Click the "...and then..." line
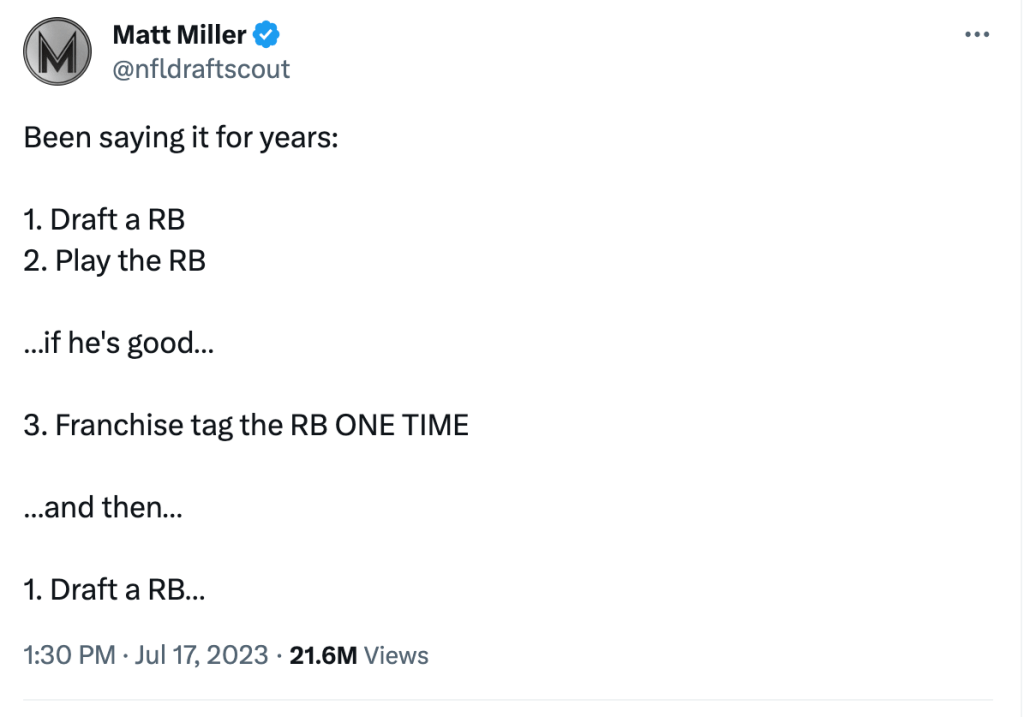 pyautogui.click(x=103, y=507)
